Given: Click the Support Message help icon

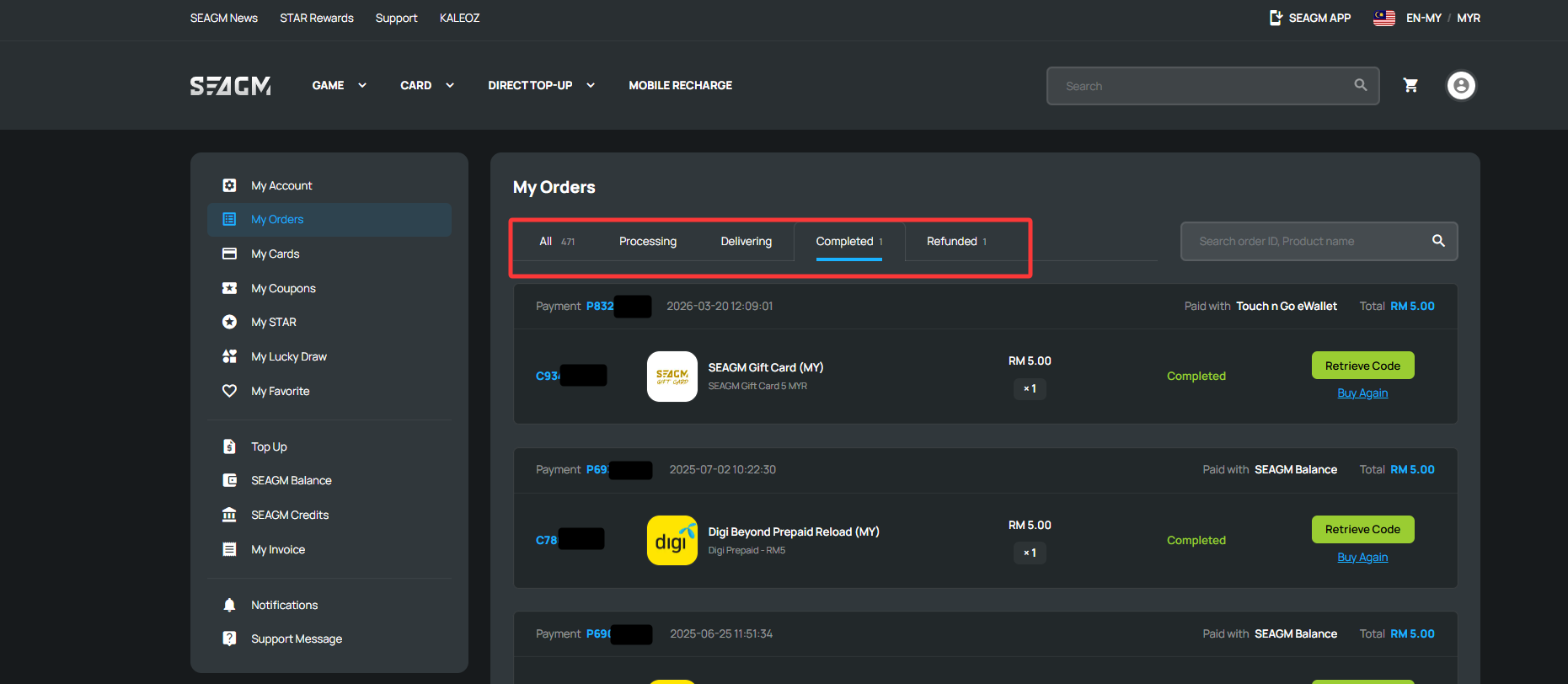Looking at the screenshot, I should [229, 639].
